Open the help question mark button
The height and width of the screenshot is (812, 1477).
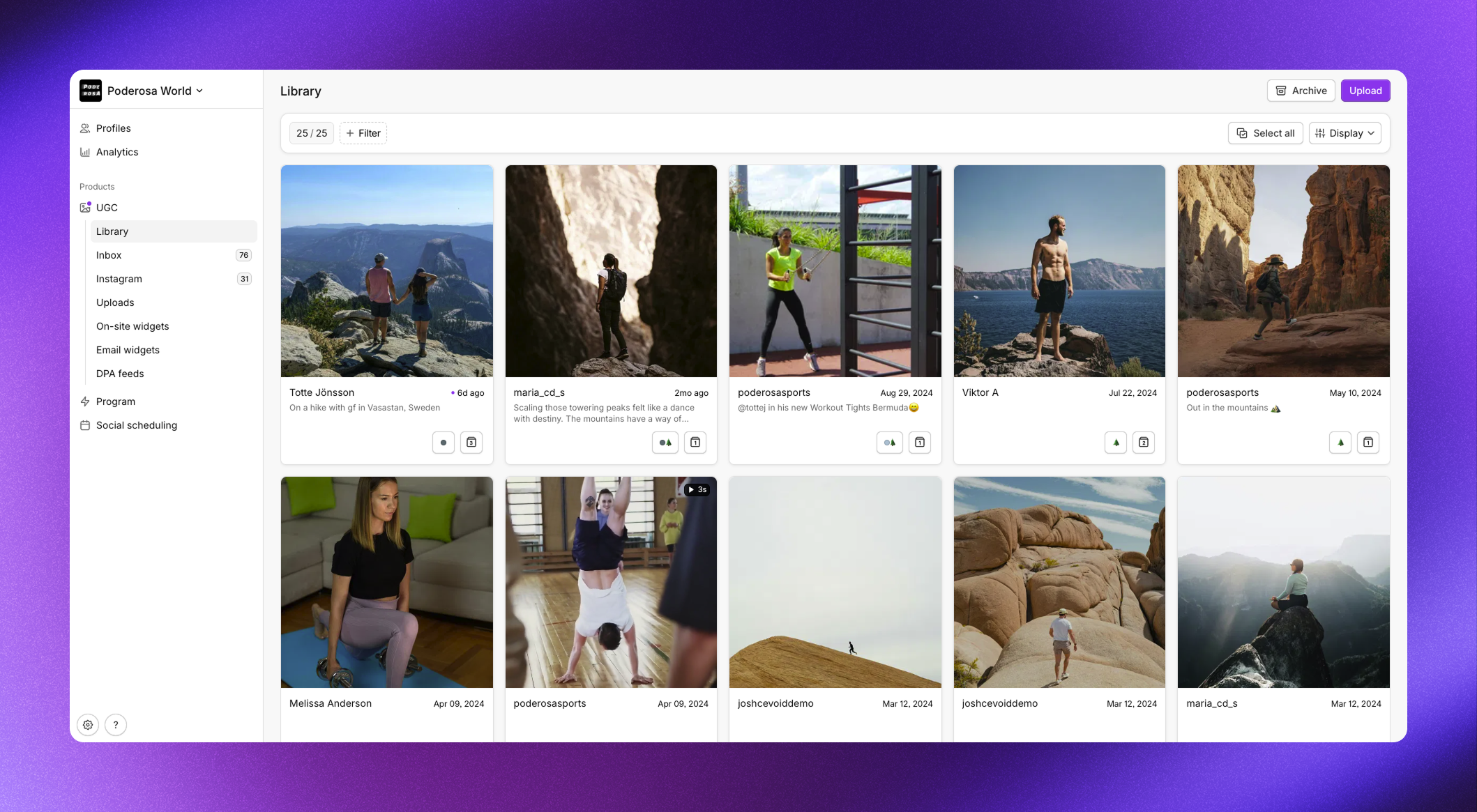(116, 725)
